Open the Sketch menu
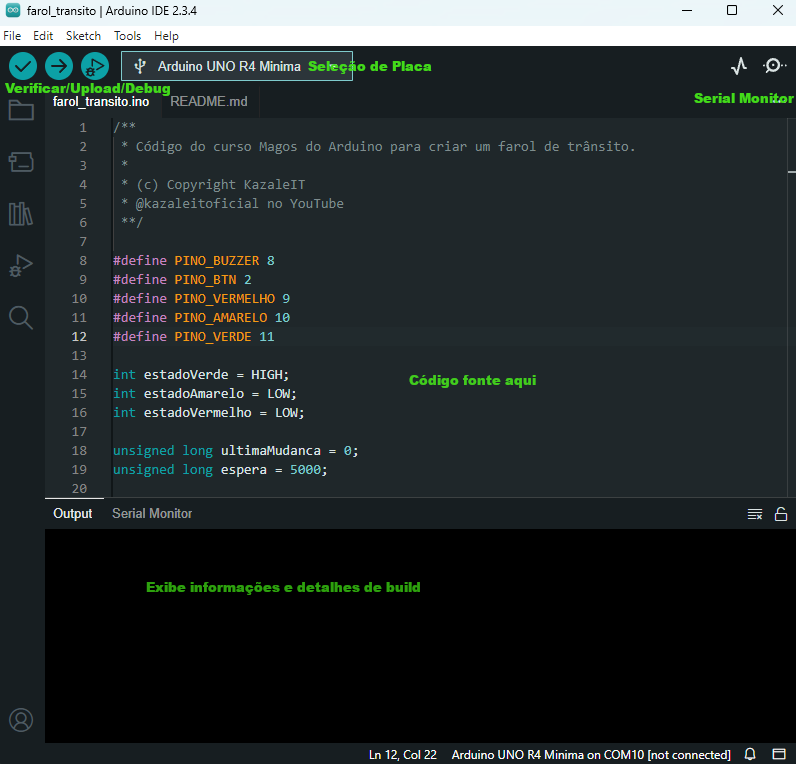This screenshot has width=796, height=764. [83, 36]
